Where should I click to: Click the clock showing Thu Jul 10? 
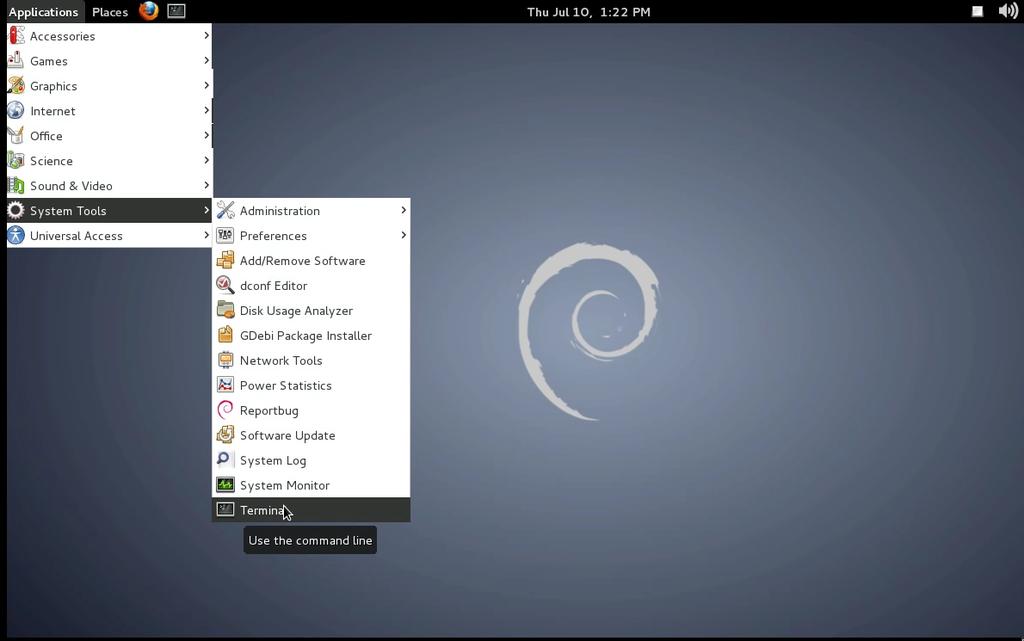588,12
